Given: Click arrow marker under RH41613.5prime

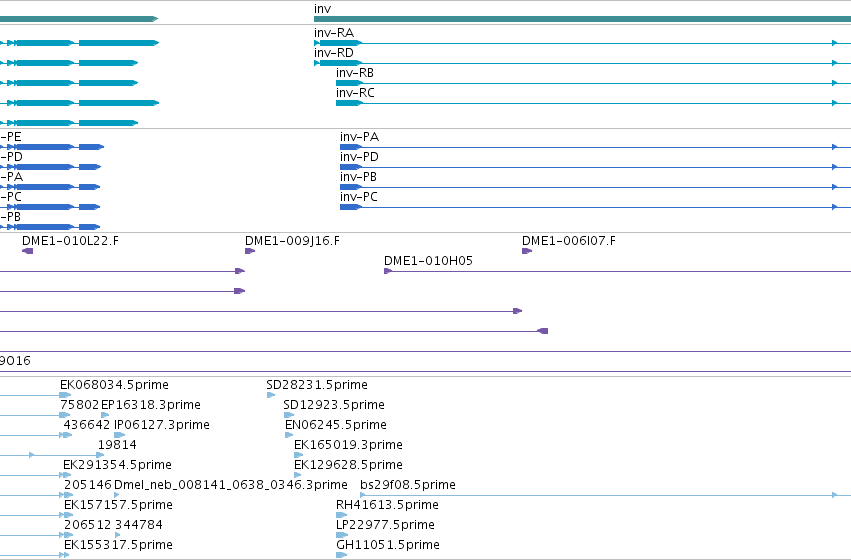Looking at the screenshot, I should tap(341, 515).
